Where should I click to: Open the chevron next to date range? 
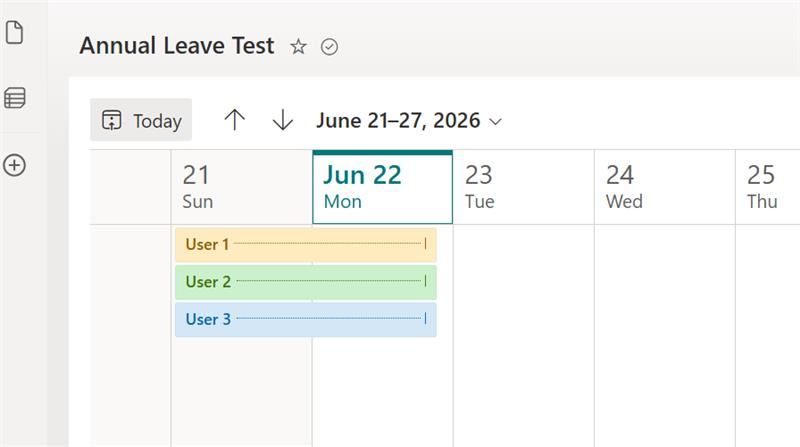coord(495,121)
